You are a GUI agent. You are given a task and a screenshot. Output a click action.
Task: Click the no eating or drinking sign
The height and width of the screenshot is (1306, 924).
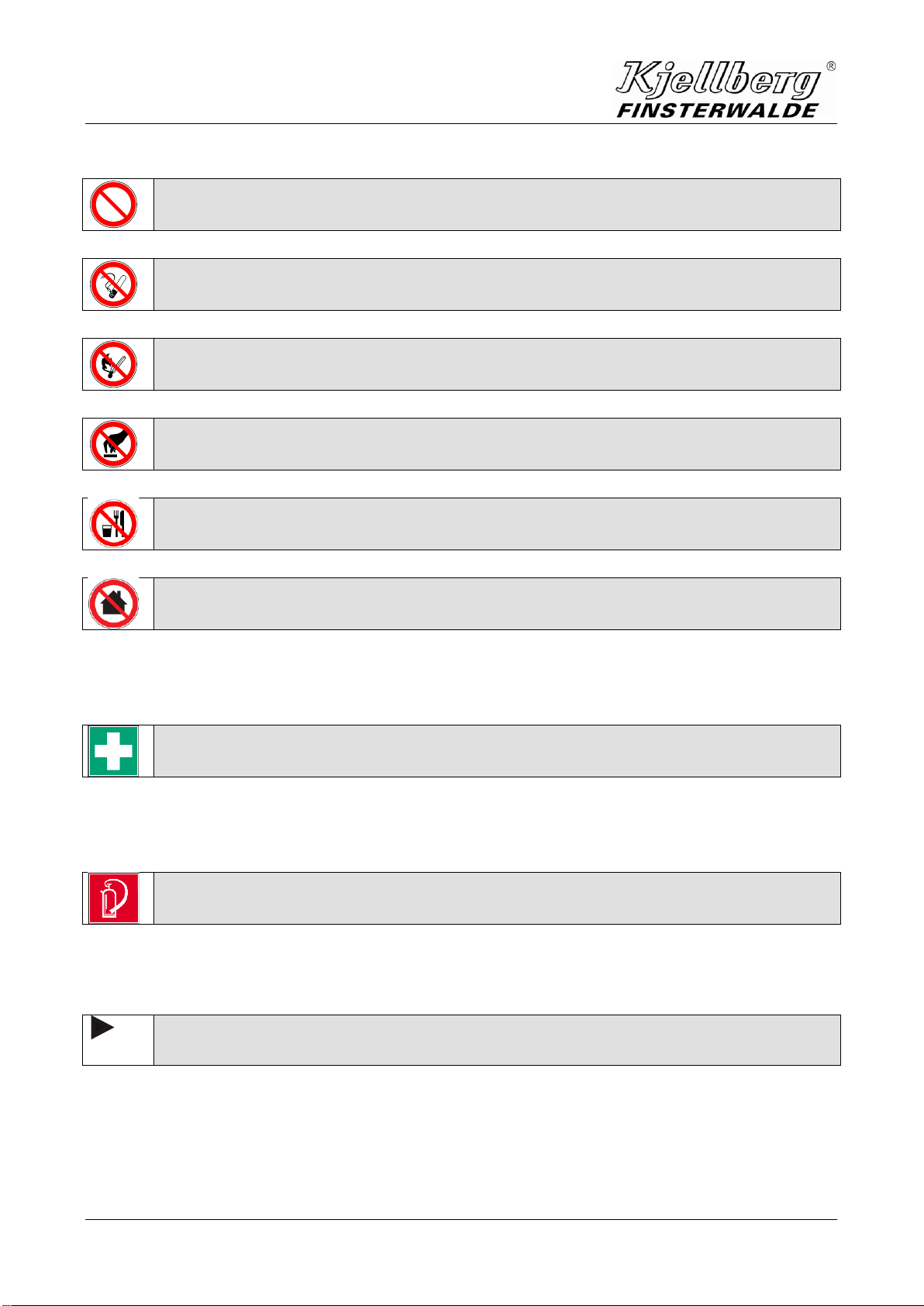[113, 524]
